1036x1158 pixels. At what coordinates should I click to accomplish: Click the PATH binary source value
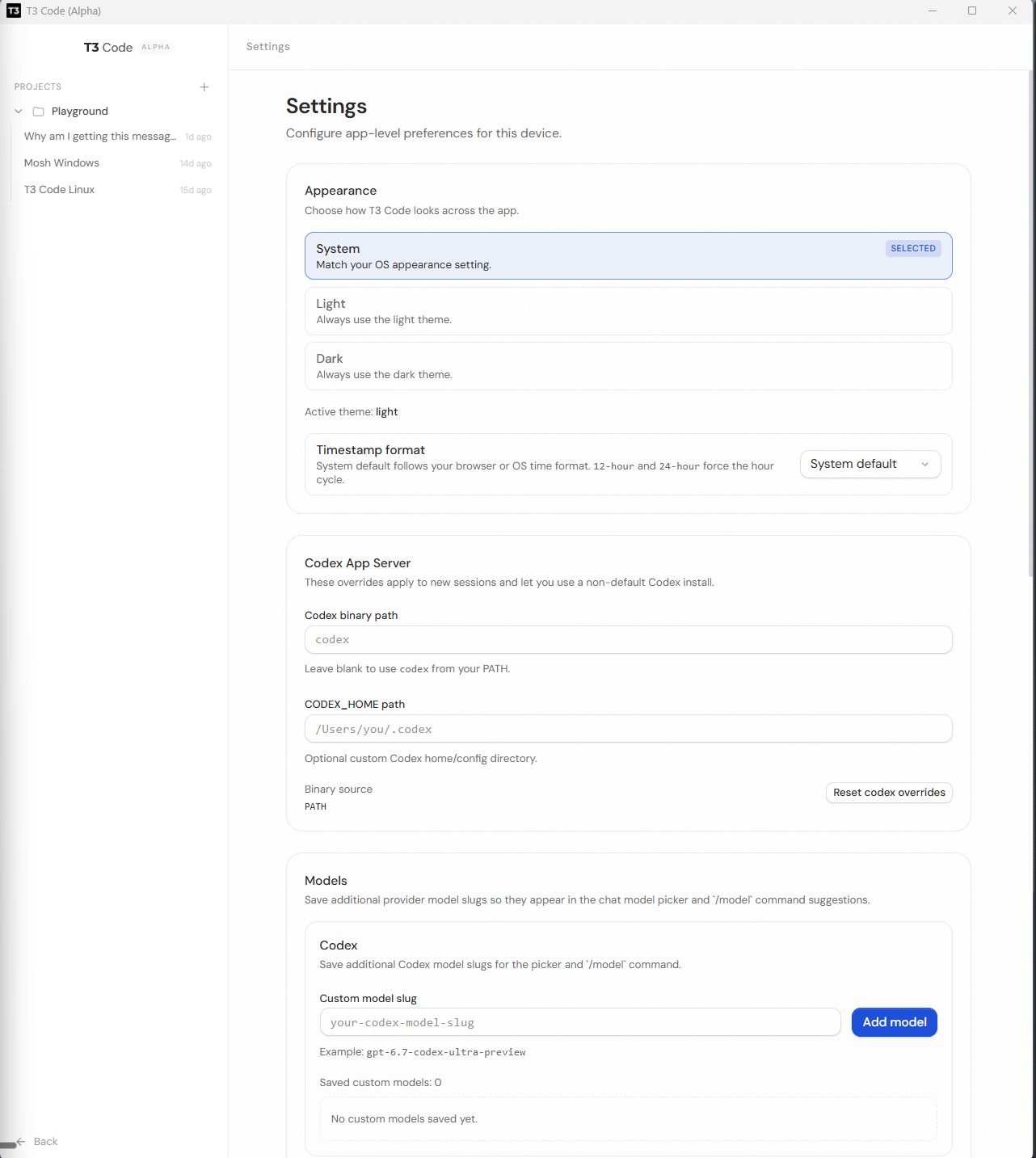coord(315,806)
